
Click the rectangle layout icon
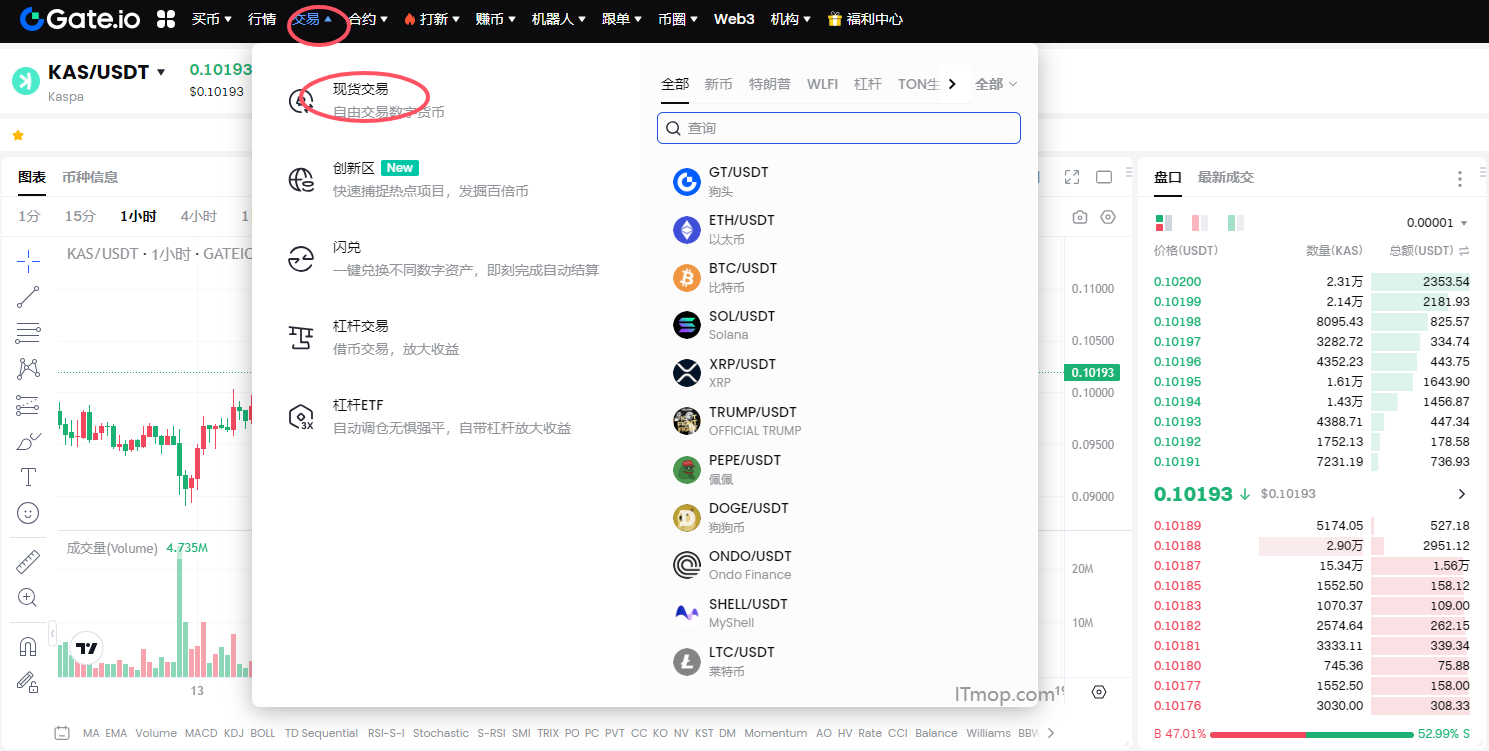tap(1104, 177)
